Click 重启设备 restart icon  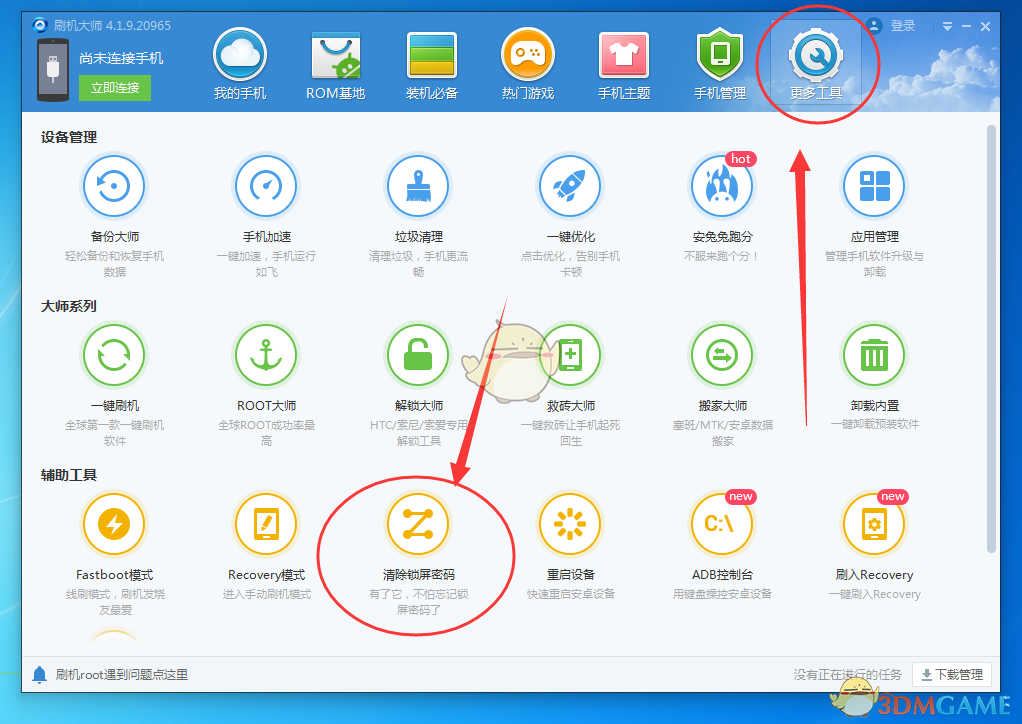tap(570, 524)
